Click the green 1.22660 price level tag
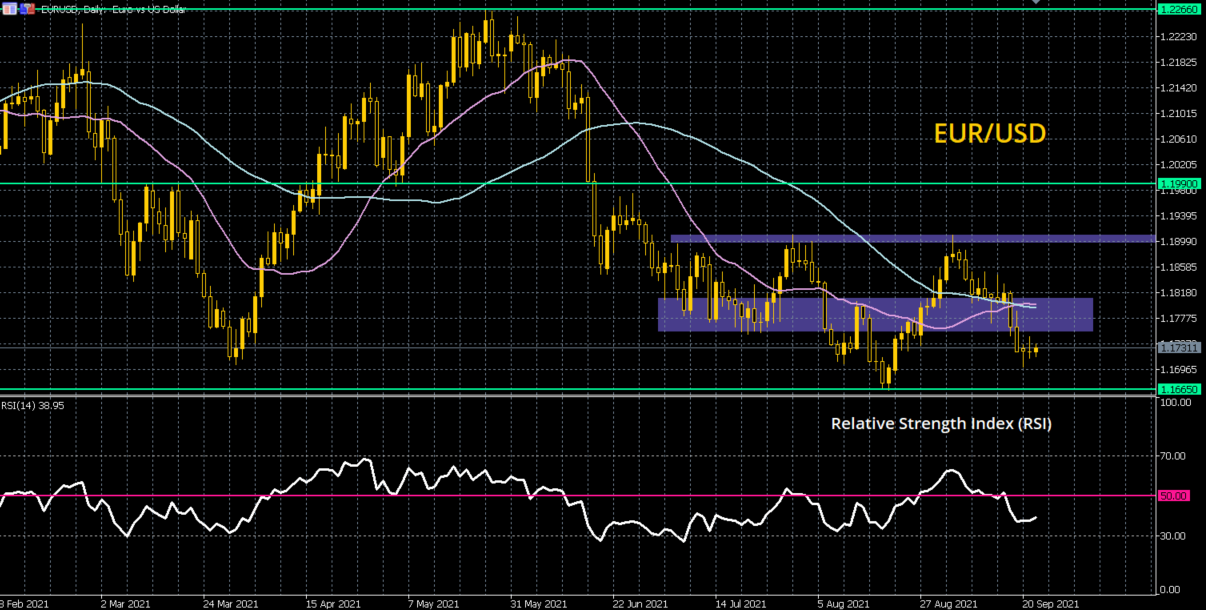Viewport: 1206px width, 610px height. coord(1179,10)
